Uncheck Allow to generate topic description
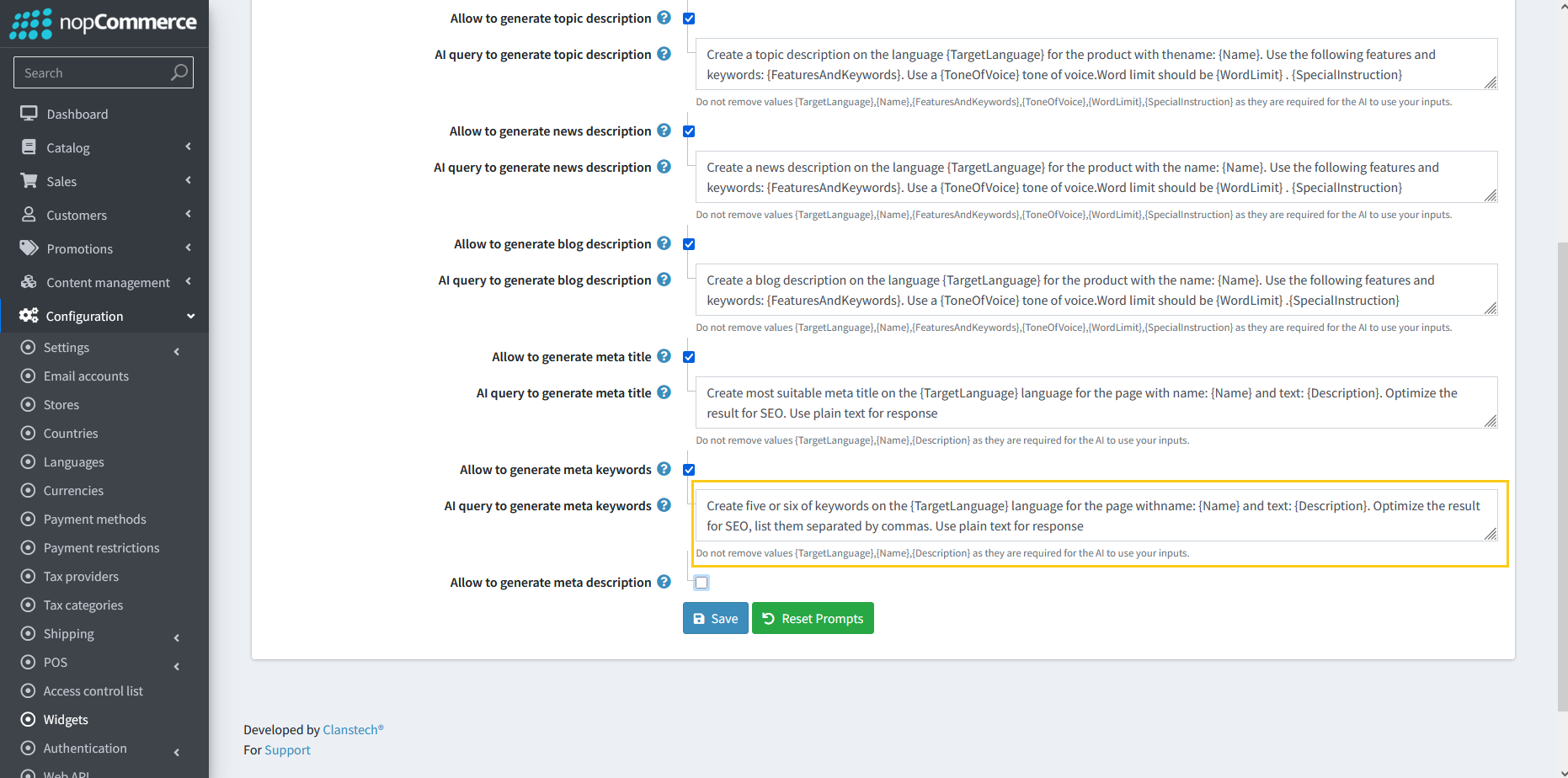The width and height of the screenshot is (1568, 778). (689, 18)
